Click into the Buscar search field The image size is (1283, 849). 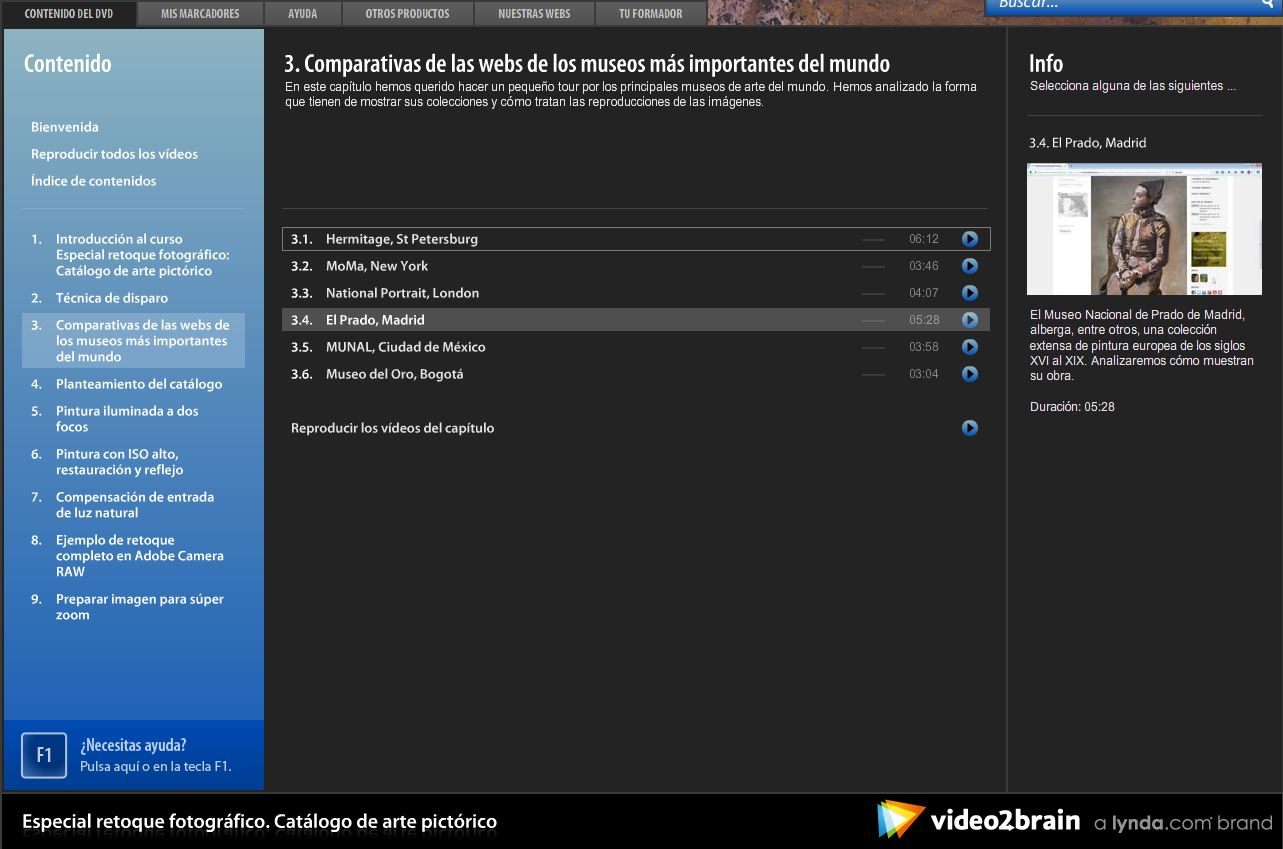1120,5
